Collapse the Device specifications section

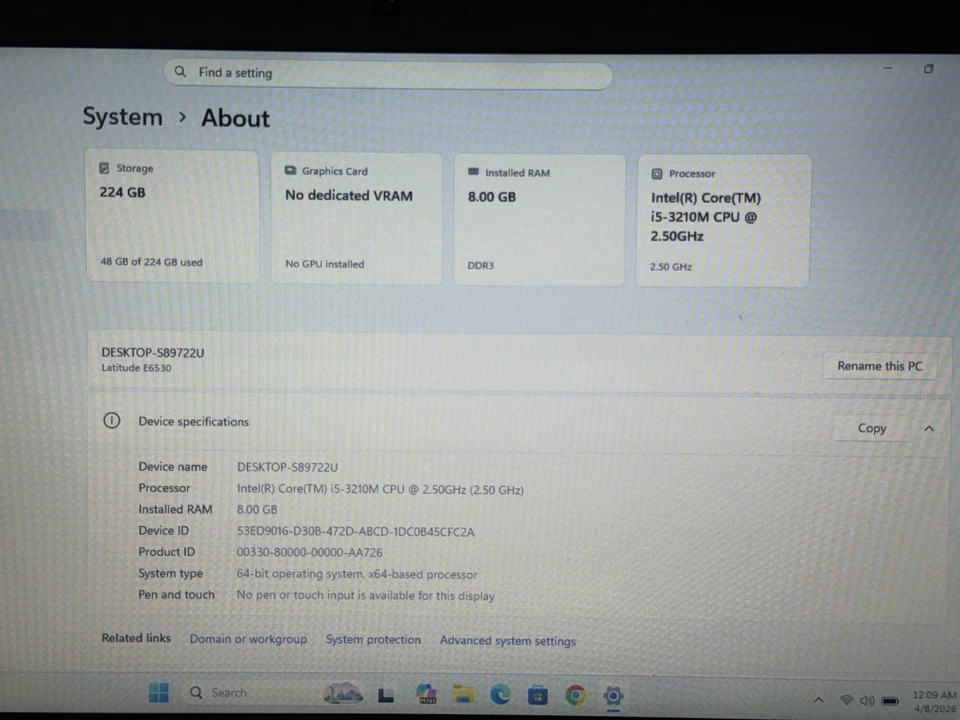point(929,429)
